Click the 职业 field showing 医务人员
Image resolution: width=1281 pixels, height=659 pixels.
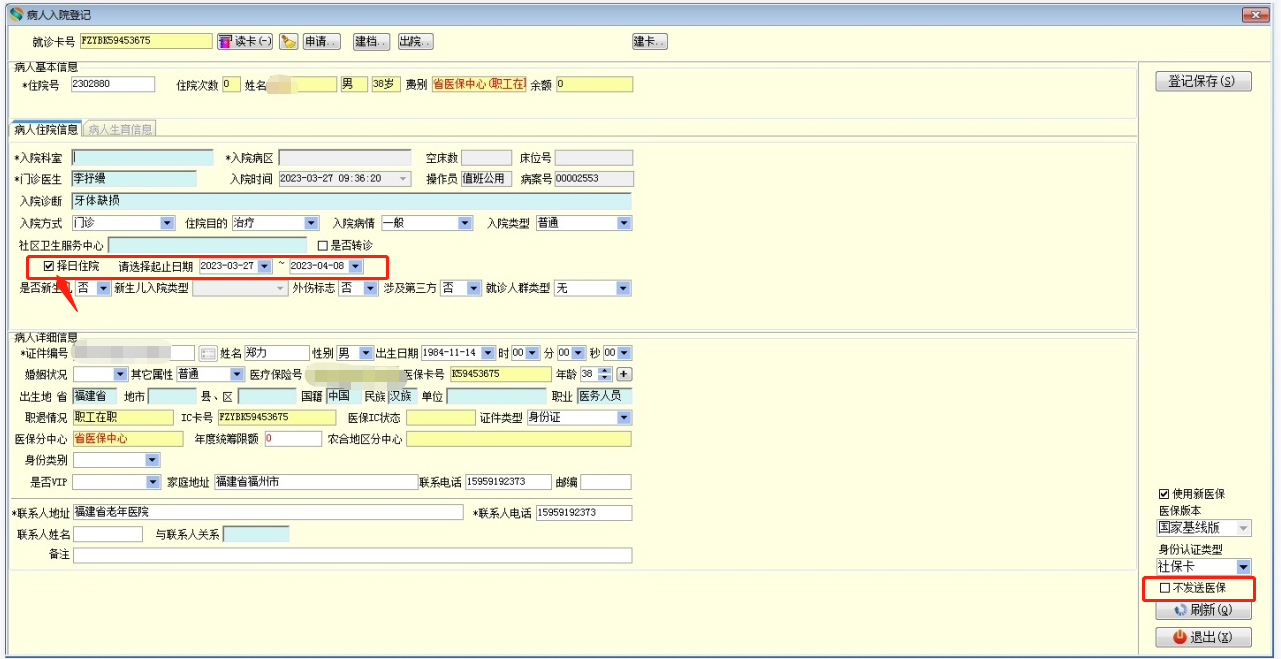click(x=604, y=396)
